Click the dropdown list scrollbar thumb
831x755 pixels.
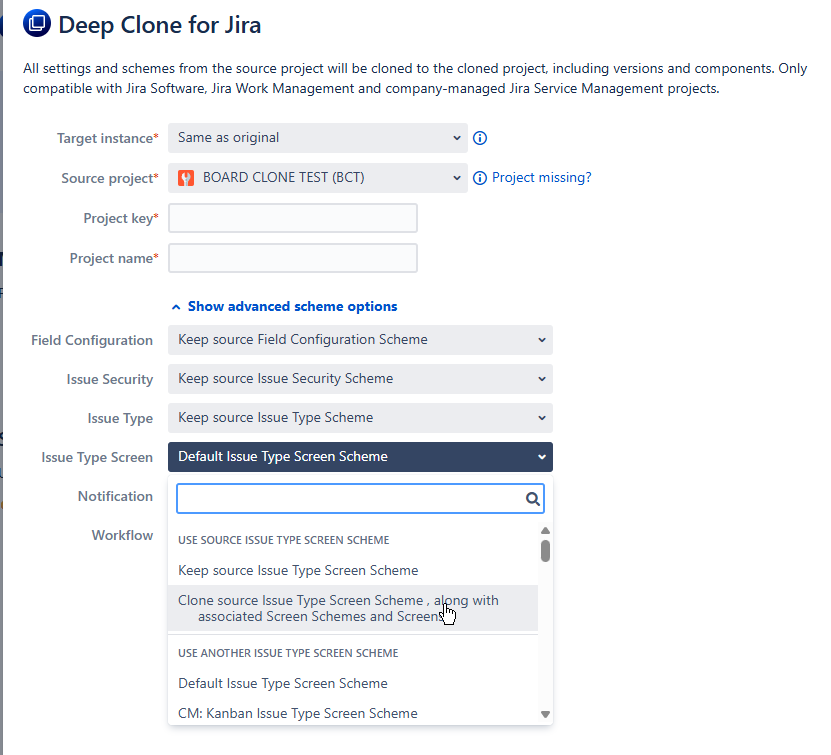545,551
